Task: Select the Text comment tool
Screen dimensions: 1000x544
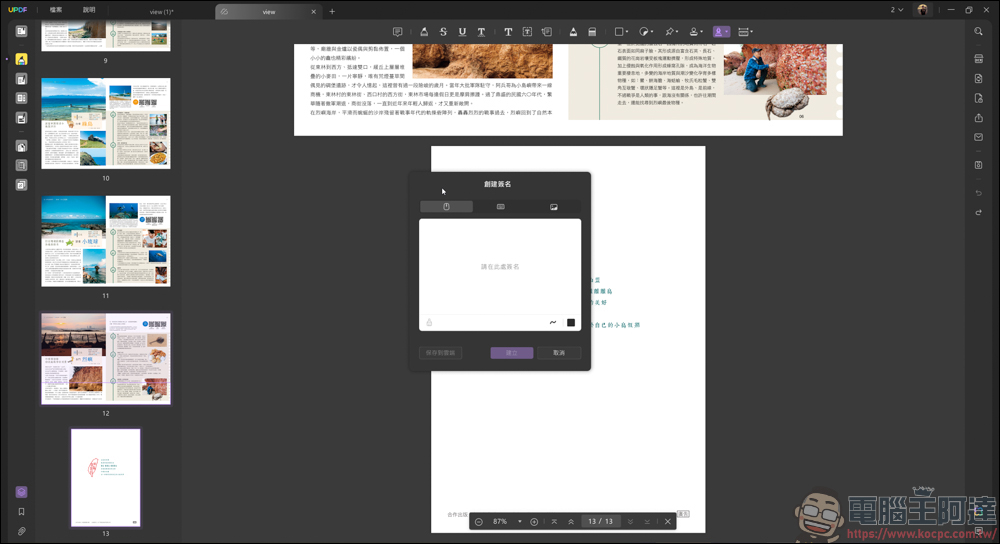Action: [x=508, y=31]
